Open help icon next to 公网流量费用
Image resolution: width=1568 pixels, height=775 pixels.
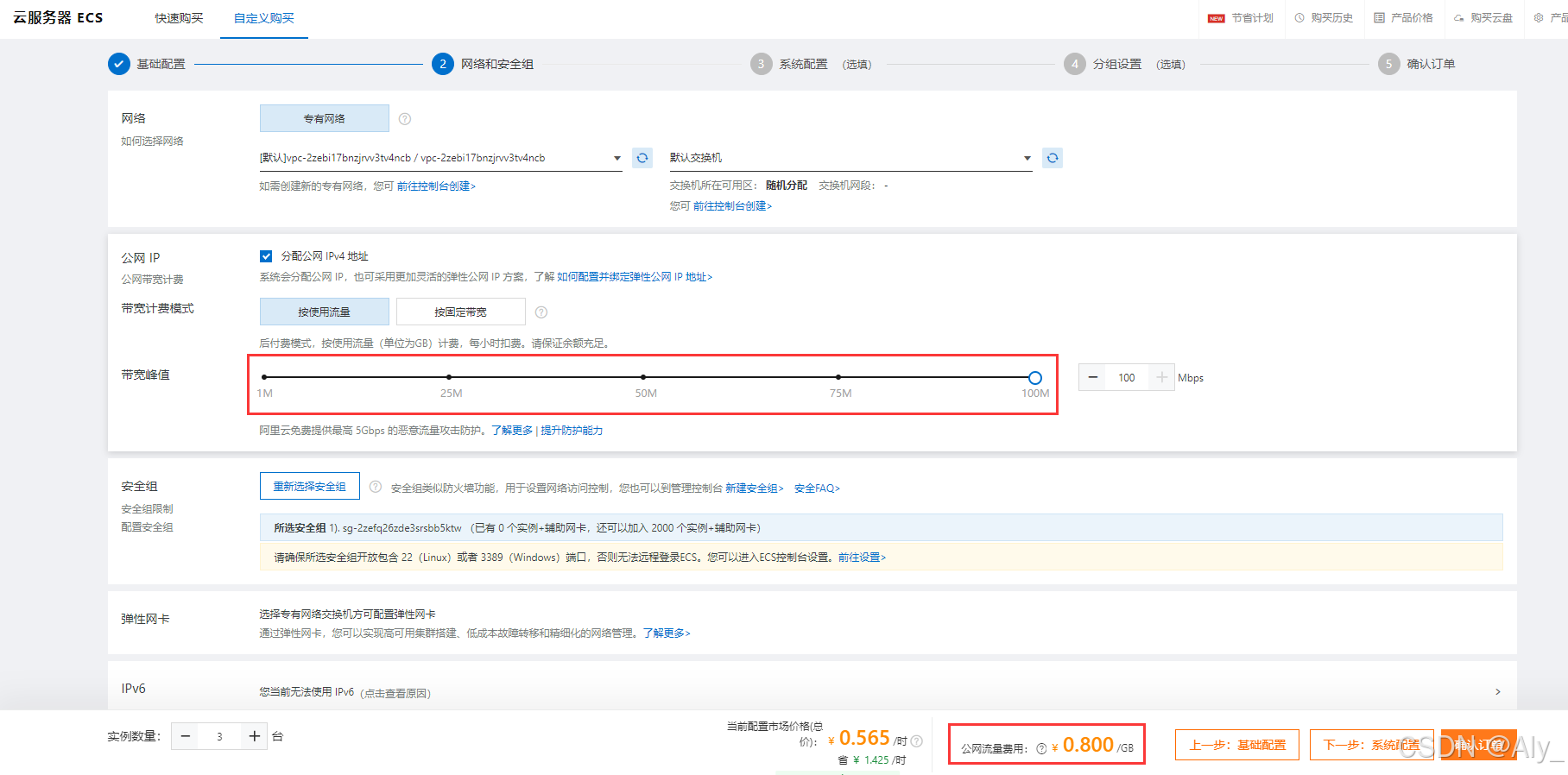pyautogui.click(x=1041, y=749)
